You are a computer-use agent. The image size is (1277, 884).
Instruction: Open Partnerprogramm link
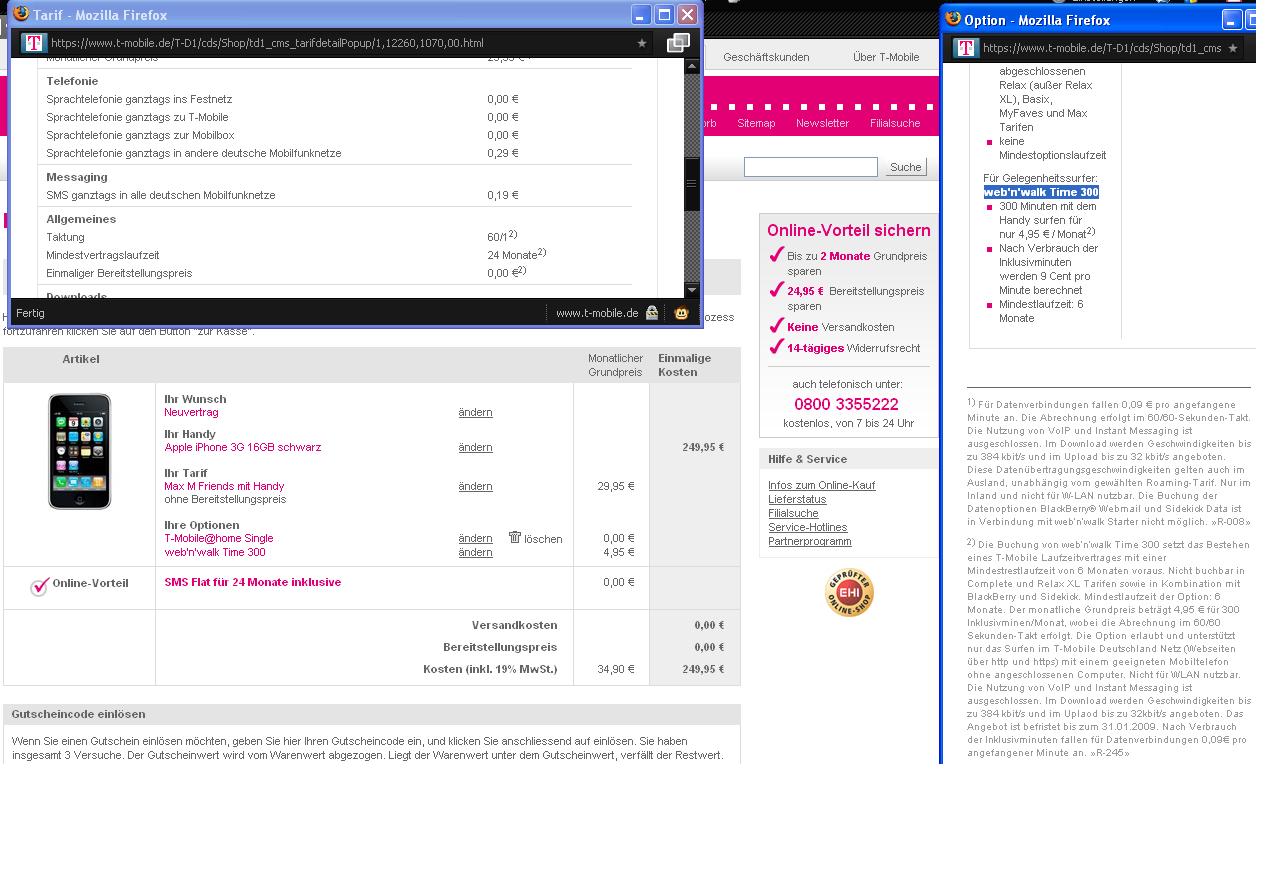810,541
